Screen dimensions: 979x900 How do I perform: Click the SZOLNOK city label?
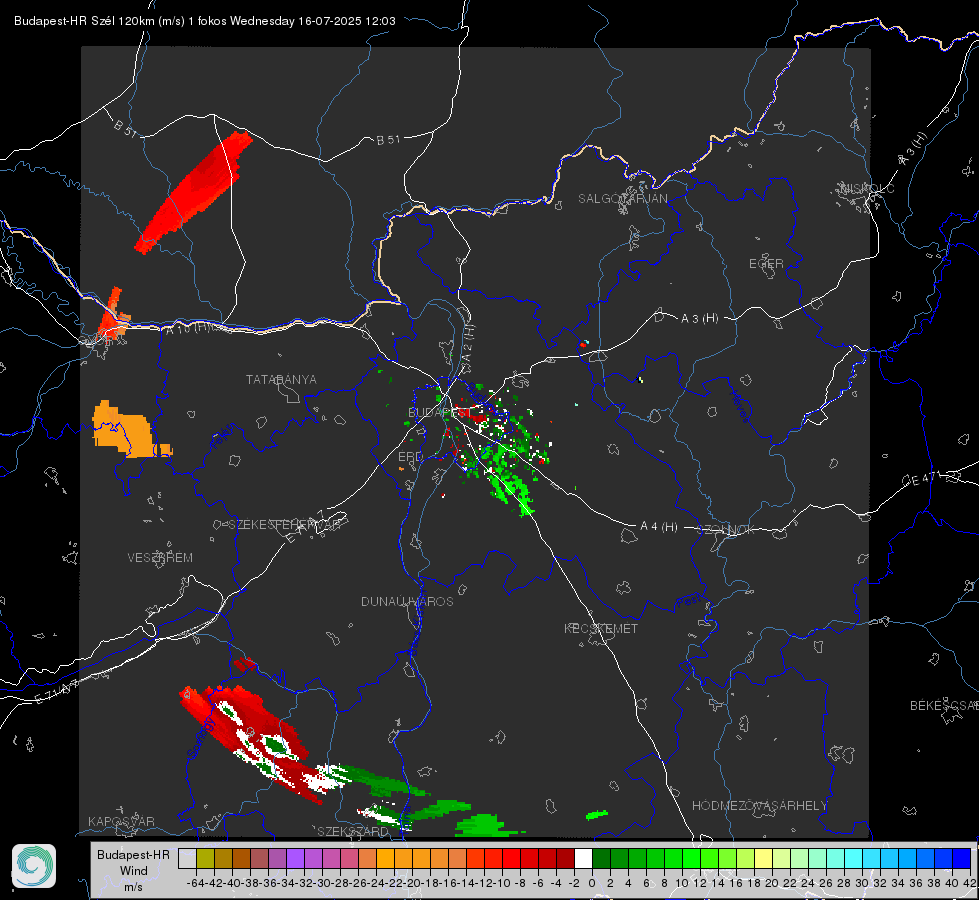(726, 530)
